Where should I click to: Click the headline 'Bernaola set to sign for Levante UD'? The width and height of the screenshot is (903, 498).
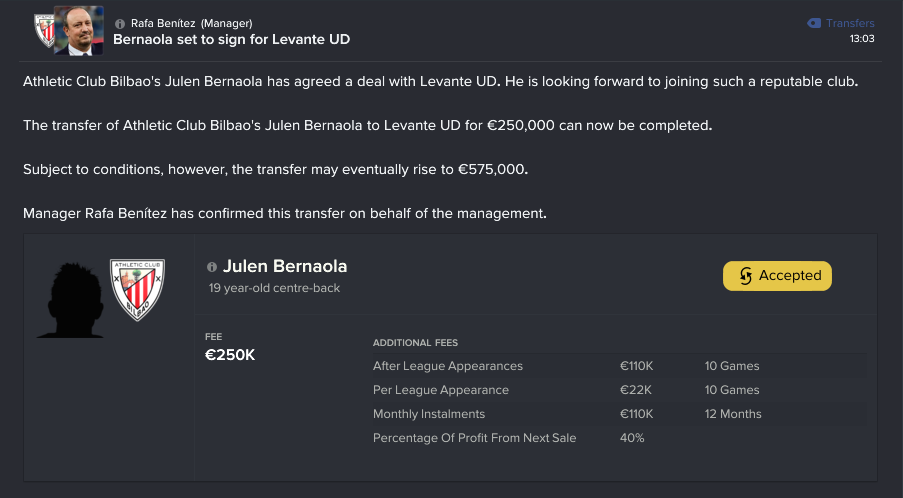(x=231, y=40)
